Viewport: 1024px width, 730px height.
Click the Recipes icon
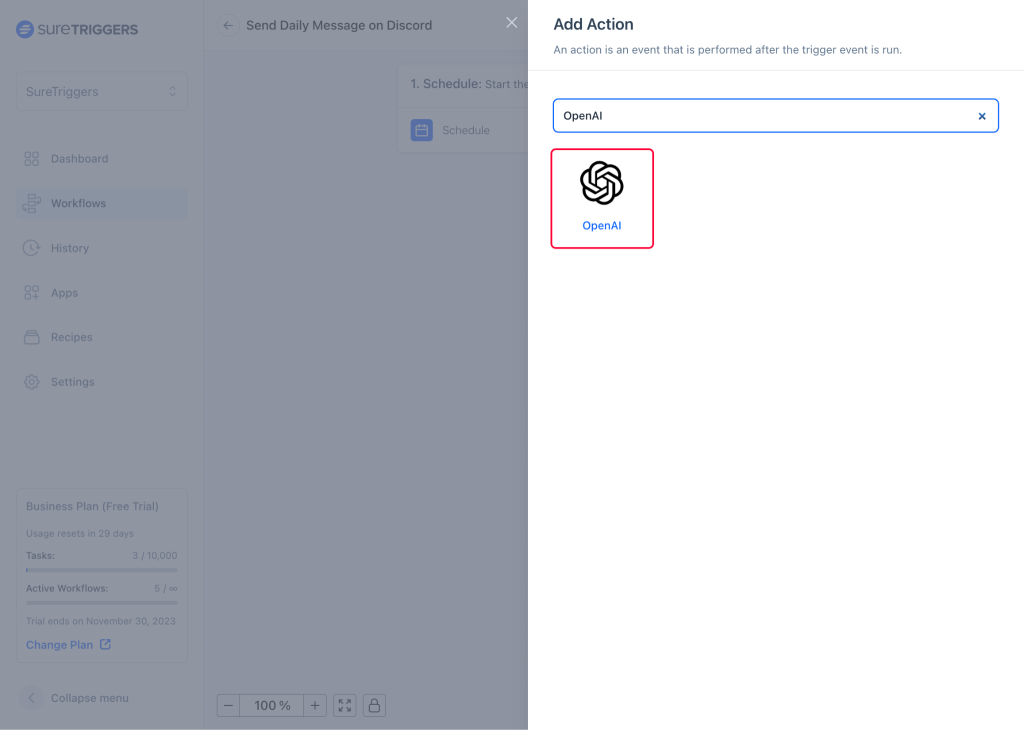32,337
